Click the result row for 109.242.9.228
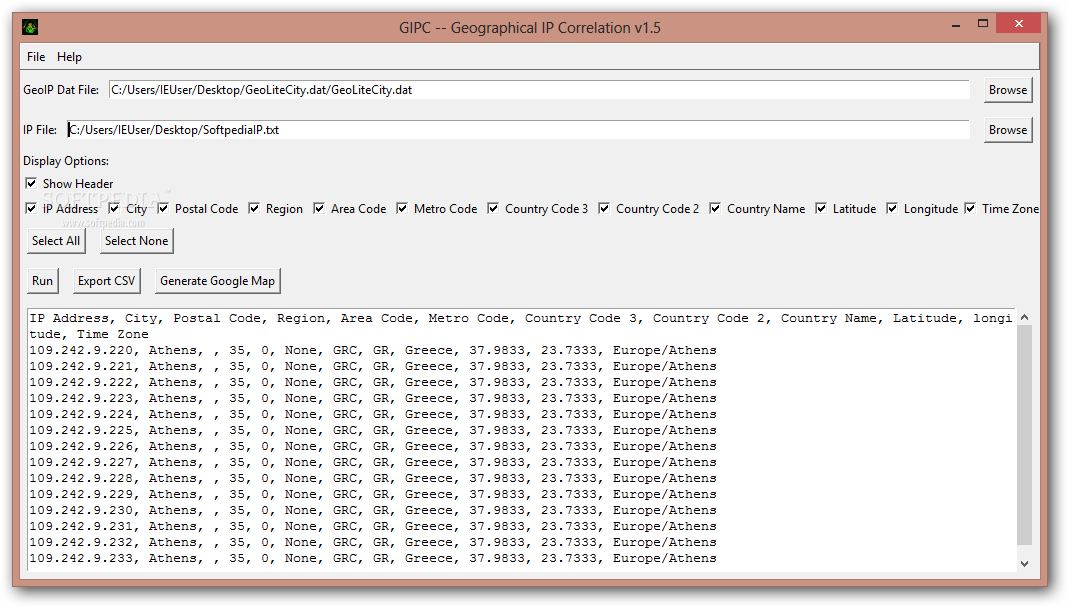Image resolution: width=1068 pixels, height=607 pixels. click(373, 478)
